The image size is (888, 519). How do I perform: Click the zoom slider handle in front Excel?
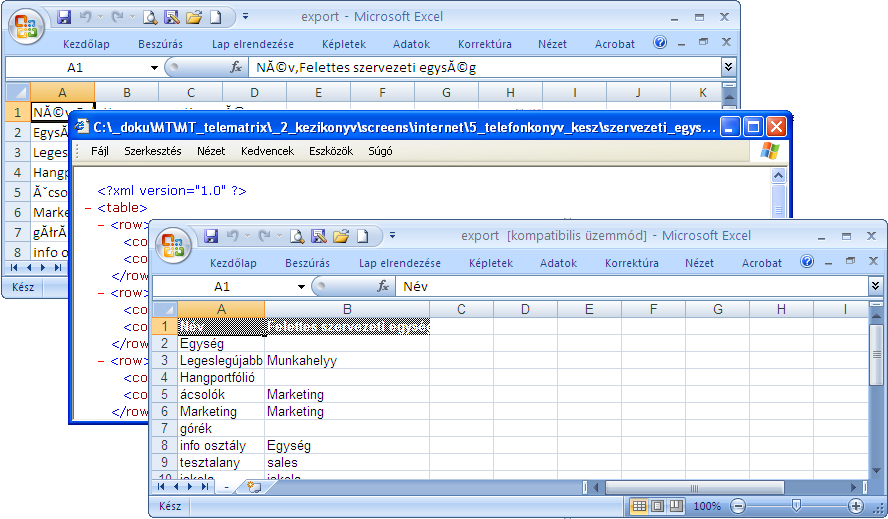coord(796,505)
